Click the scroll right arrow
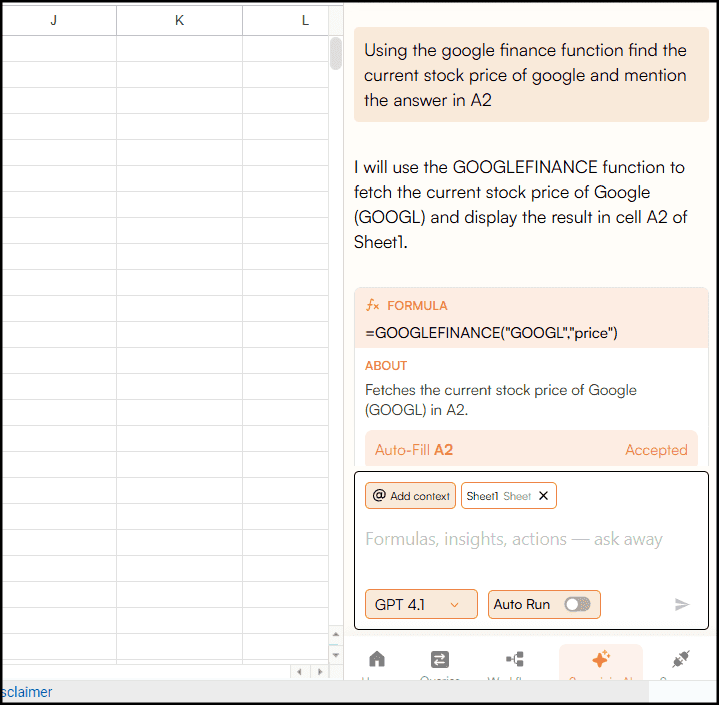This screenshot has height=705, width=719. (320, 672)
